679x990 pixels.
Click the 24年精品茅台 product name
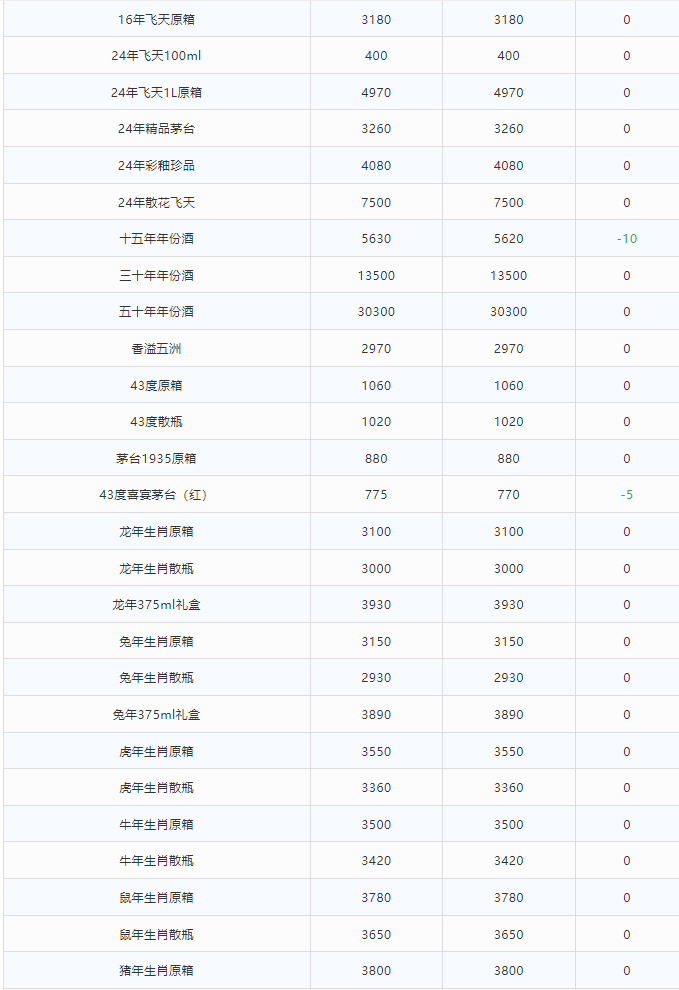point(156,129)
